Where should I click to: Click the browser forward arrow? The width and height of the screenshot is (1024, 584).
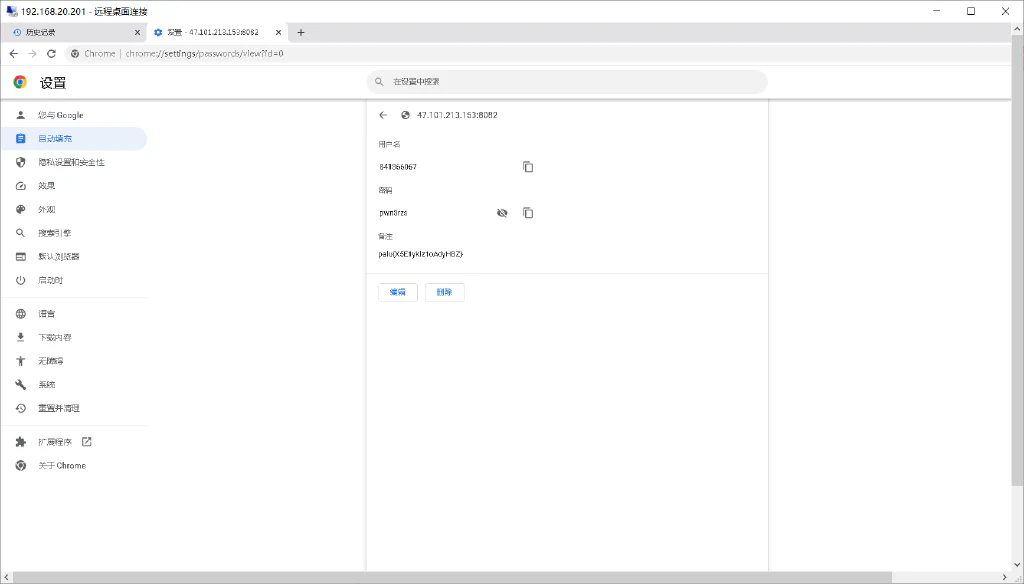tap(33, 54)
